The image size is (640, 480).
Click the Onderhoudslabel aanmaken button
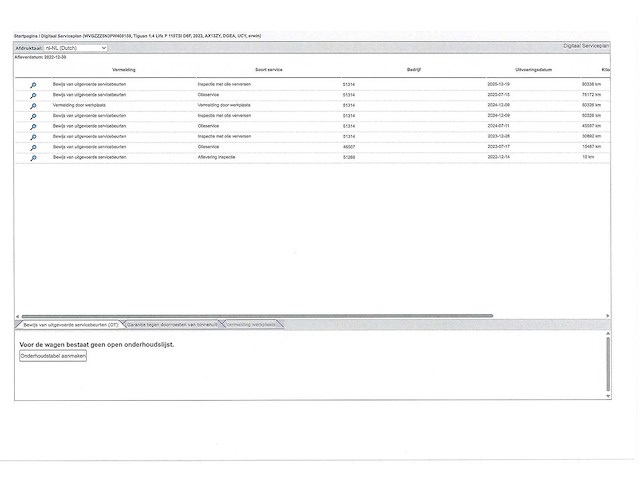point(53,356)
